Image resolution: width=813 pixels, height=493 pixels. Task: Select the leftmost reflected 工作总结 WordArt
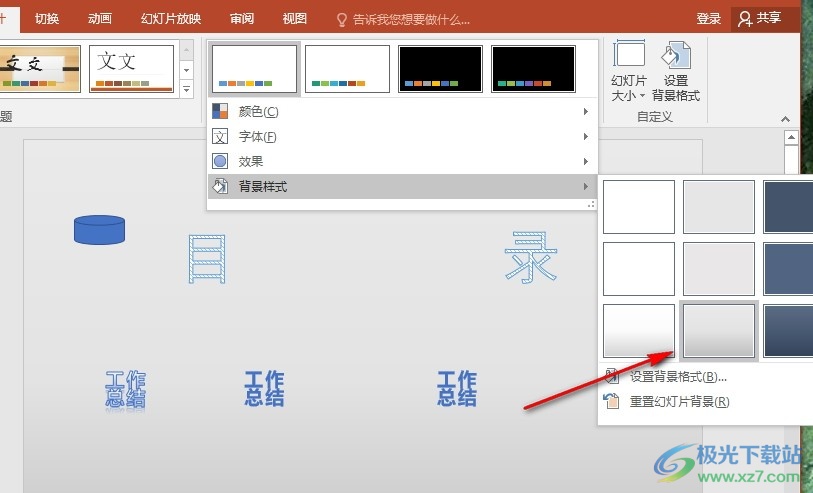[x=125, y=390]
